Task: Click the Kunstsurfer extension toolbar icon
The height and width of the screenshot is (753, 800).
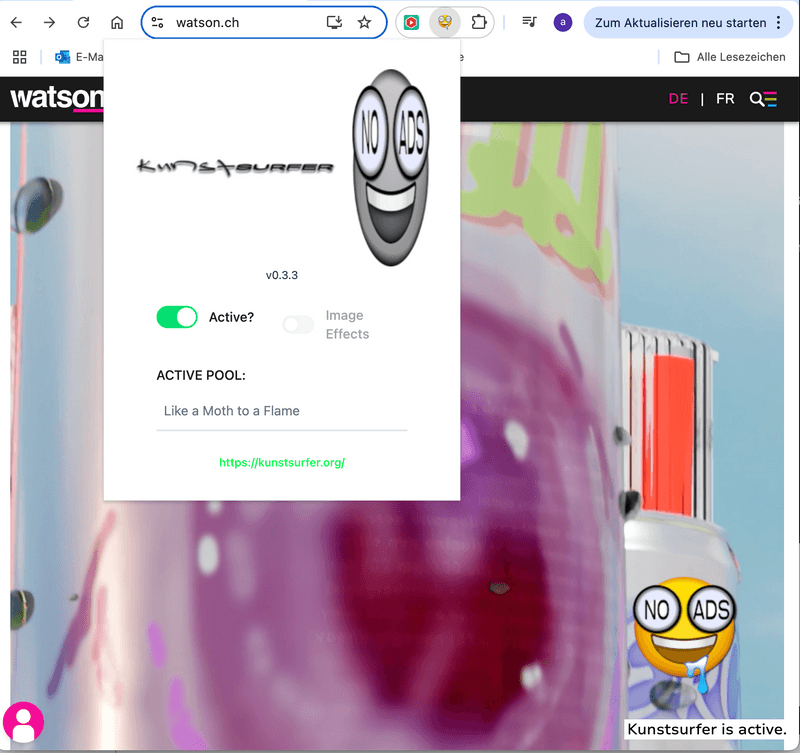Action: point(445,22)
